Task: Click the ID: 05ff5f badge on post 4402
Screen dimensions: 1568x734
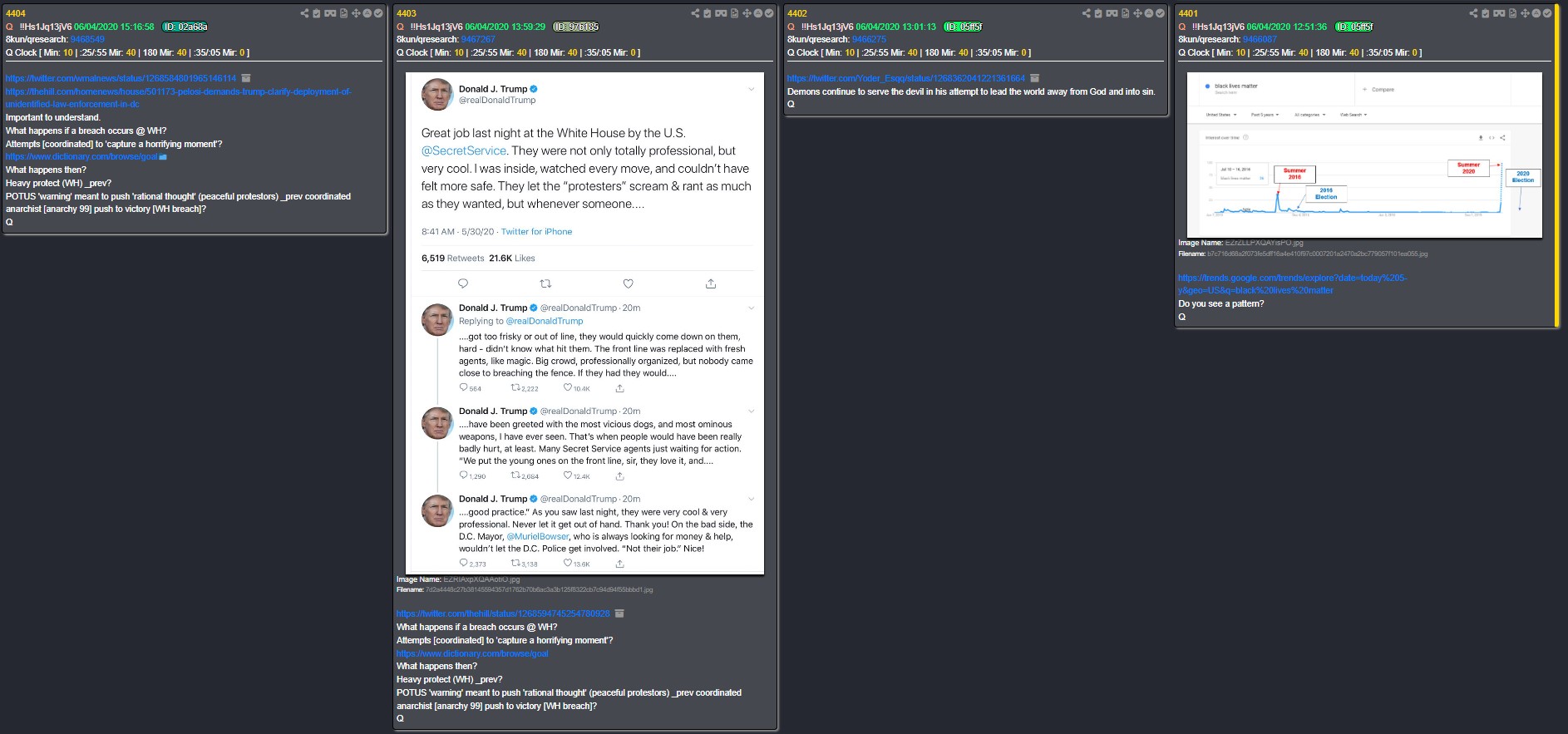Action: pyautogui.click(x=964, y=27)
